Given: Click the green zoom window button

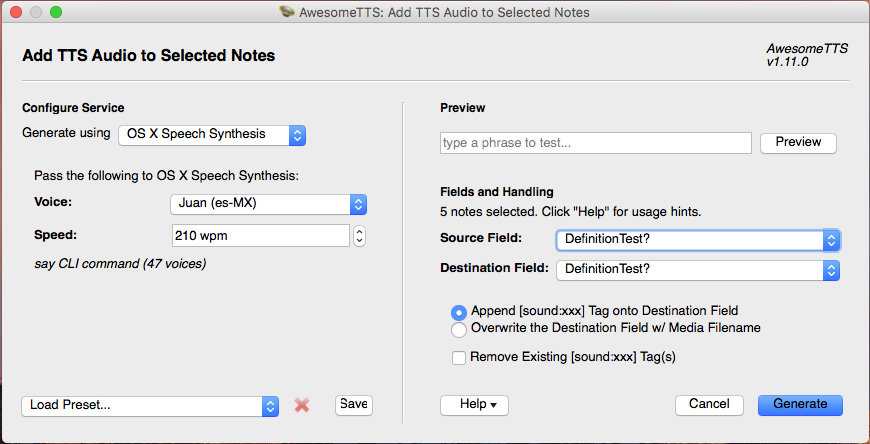Looking at the screenshot, I should click(x=56, y=12).
